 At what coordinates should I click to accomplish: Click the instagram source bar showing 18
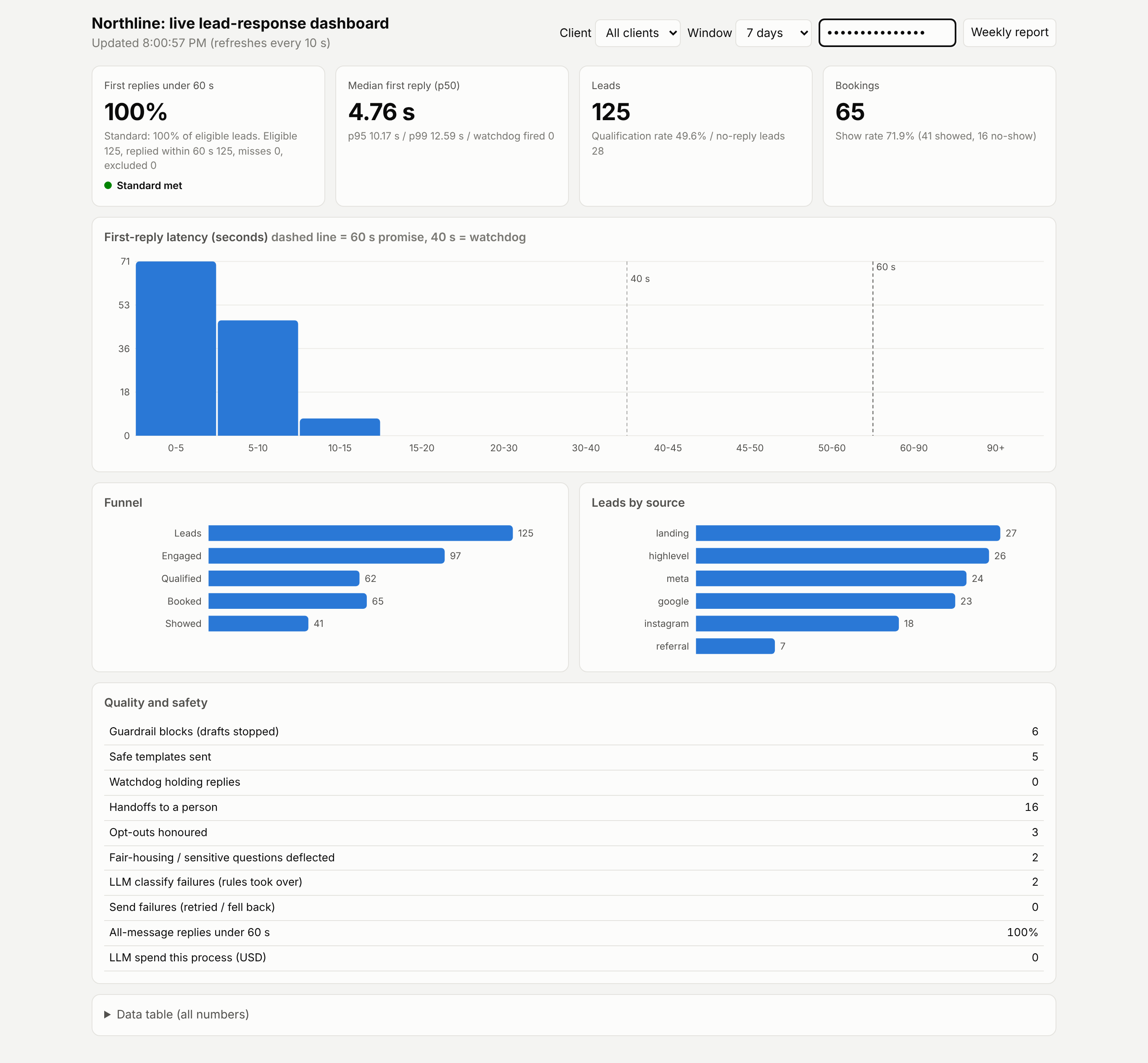point(797,624)
